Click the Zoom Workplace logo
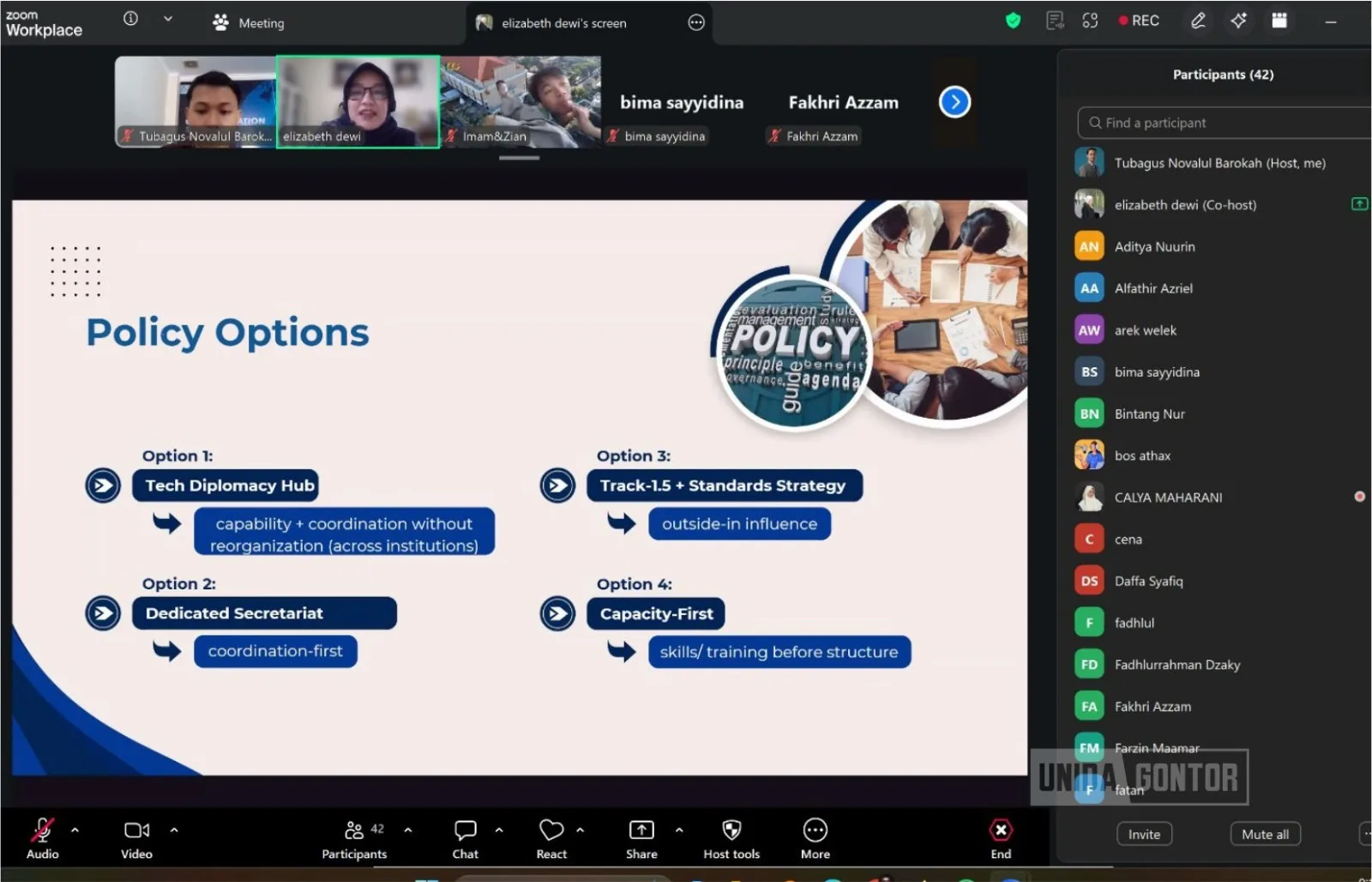The height and width of the screenshot is (882, 1372). click(x=44, y=23)
